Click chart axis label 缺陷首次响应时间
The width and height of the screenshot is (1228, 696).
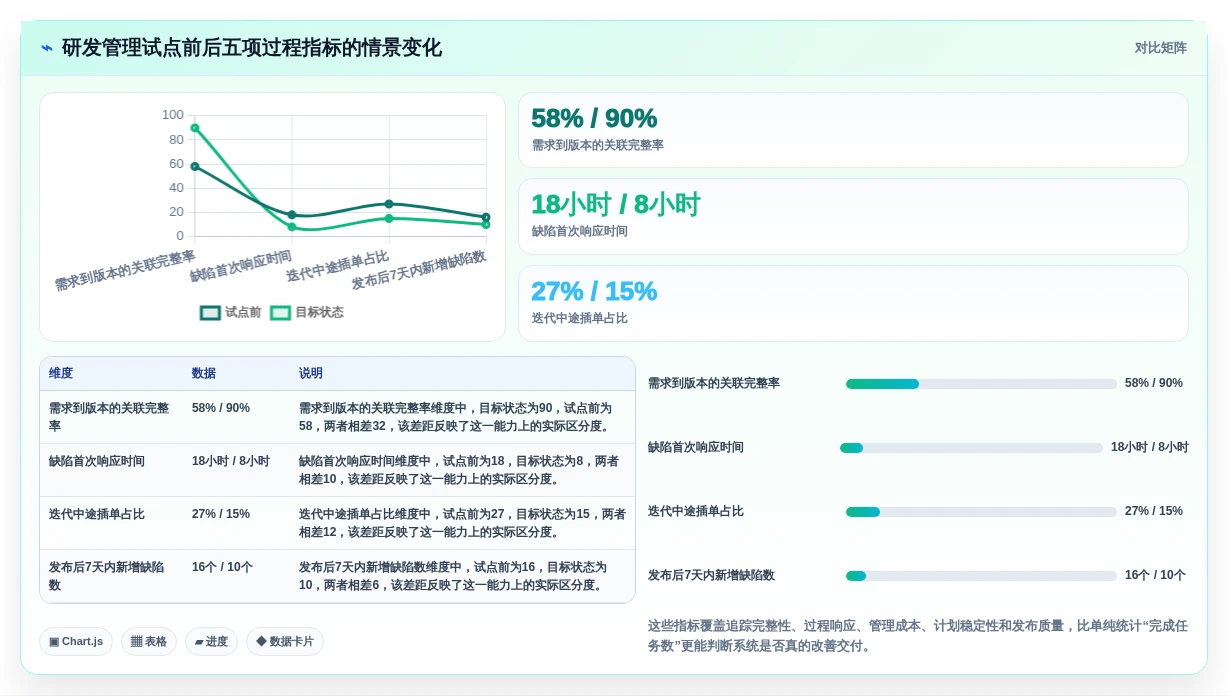coord(241,266)
